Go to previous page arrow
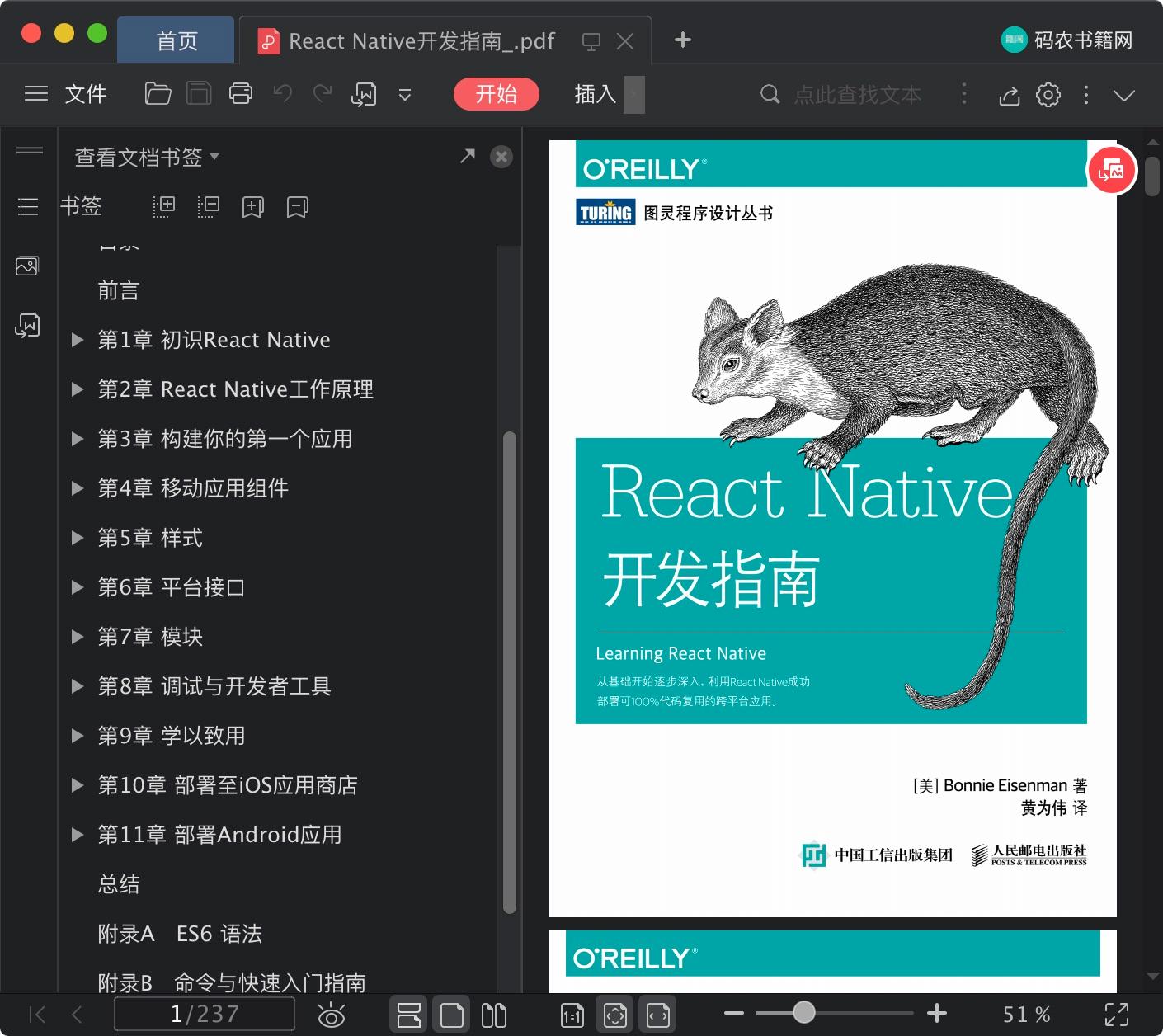 tap(77, 1015)
